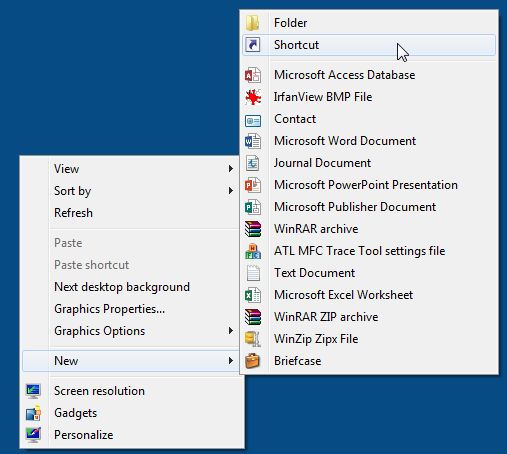The image size is (507, 454).
Task: Expand the Graphics Options submenu arrow
Action: tap(231, 331)
